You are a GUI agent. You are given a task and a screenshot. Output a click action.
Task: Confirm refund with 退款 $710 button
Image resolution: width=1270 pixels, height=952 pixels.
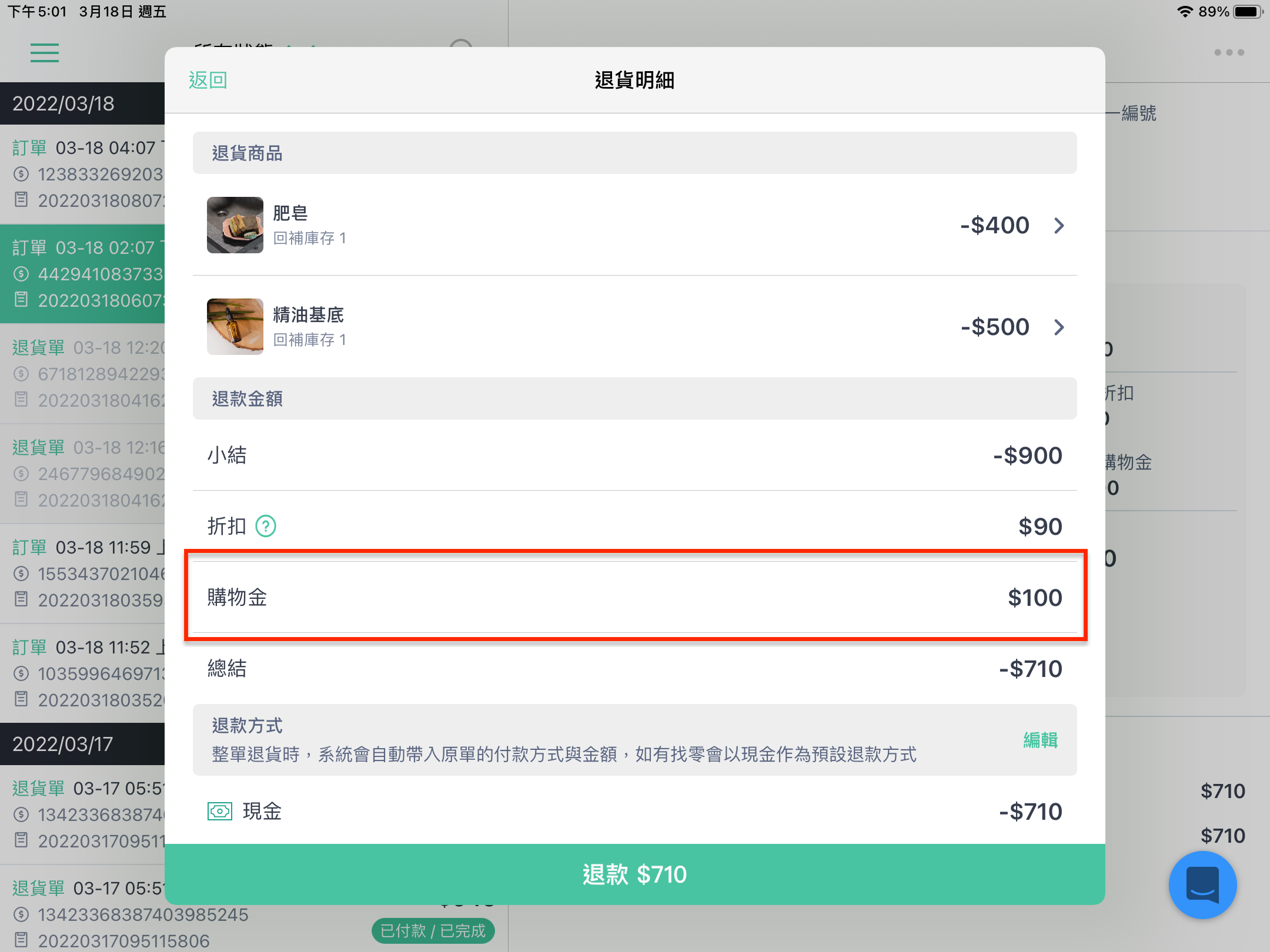click(635, 874)
